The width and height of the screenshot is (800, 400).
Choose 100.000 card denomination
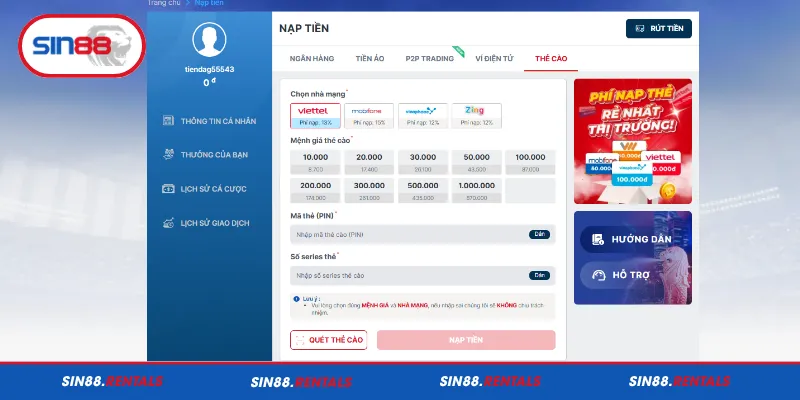click(x=530, y=162)
